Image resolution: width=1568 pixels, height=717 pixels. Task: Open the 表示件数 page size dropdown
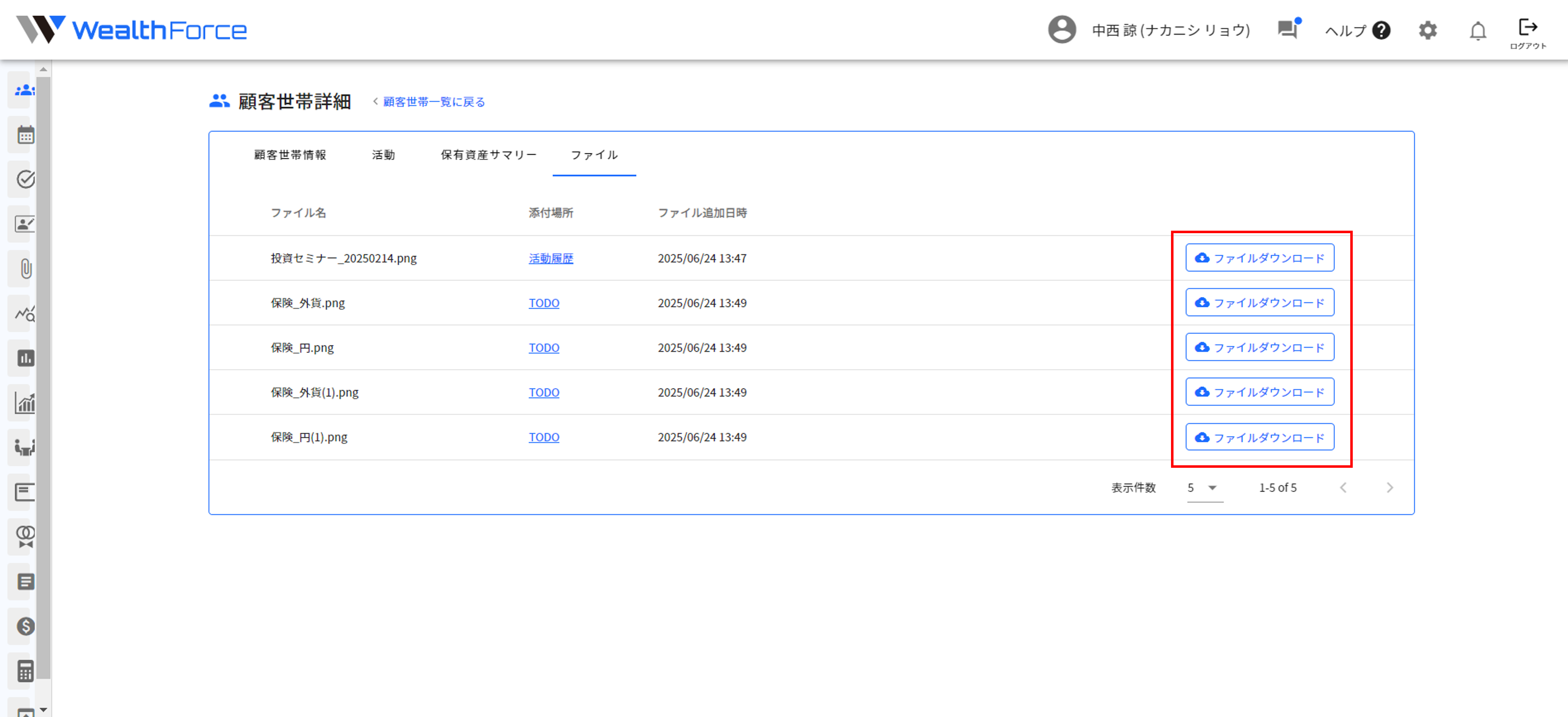[x=1204, y=487]
